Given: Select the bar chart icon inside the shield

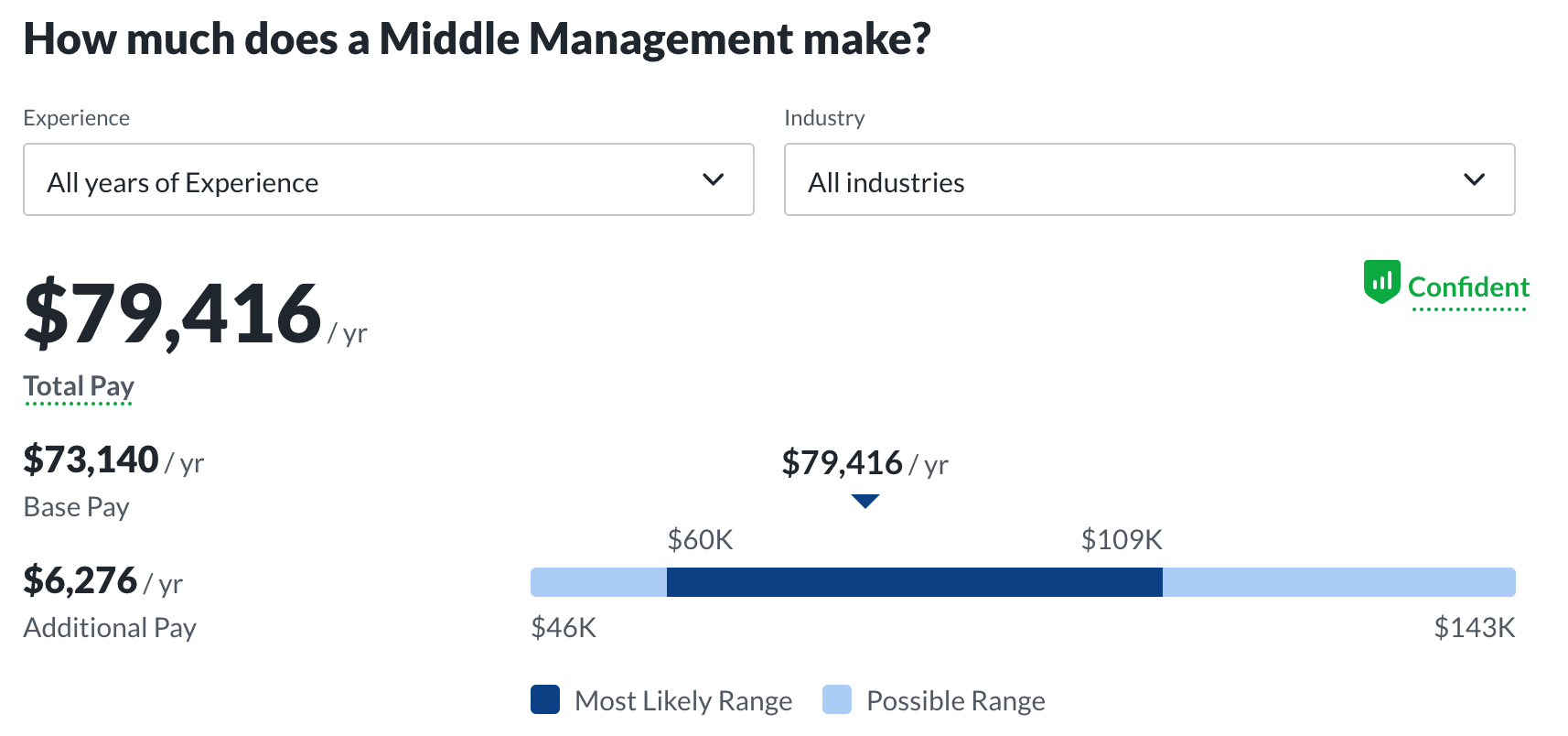Looking at the screenshot, I should click(1382, 282).
